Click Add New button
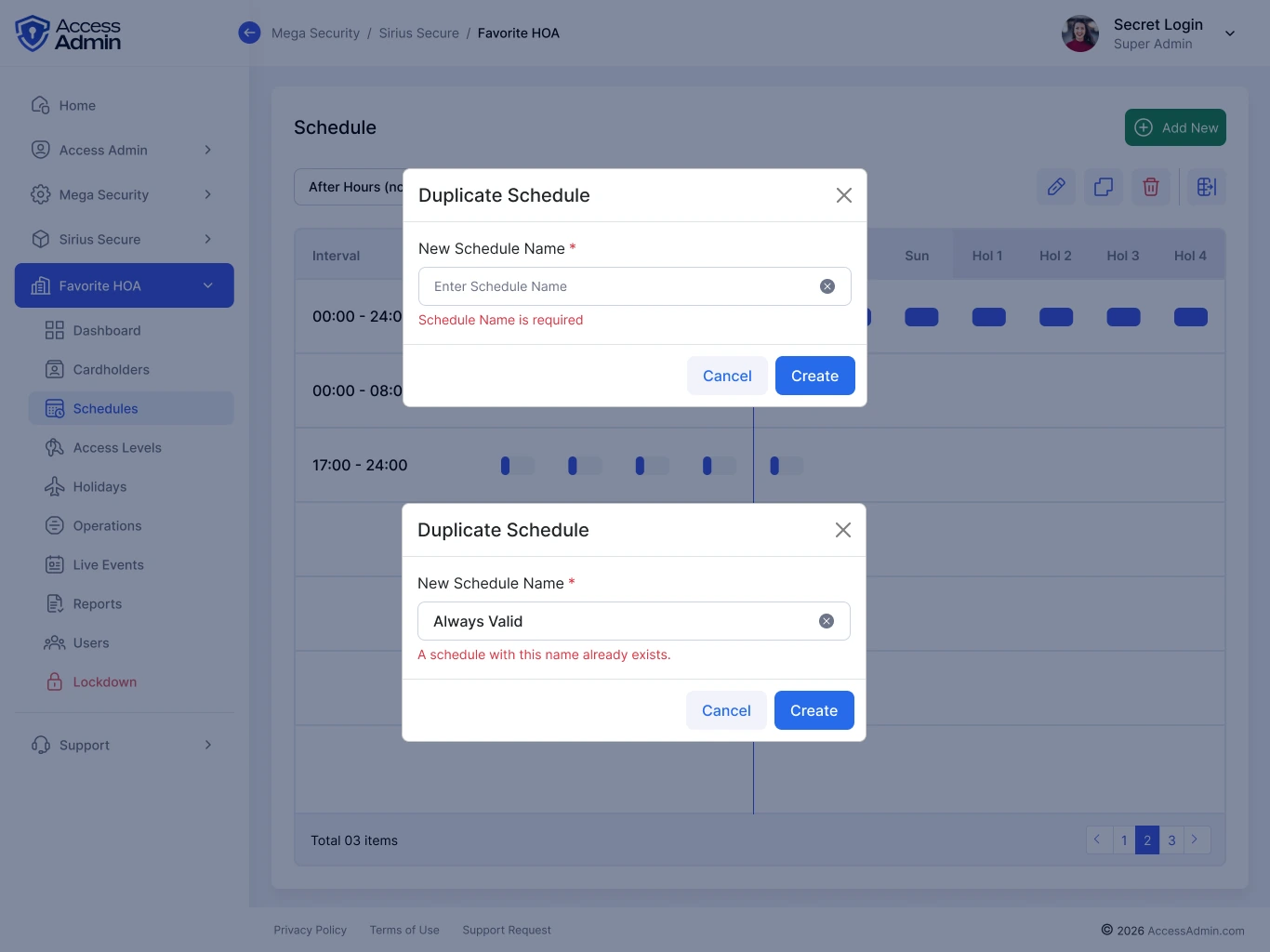Image resolution: width=1270 pixels, height=952 pixels. (1175, 127)
